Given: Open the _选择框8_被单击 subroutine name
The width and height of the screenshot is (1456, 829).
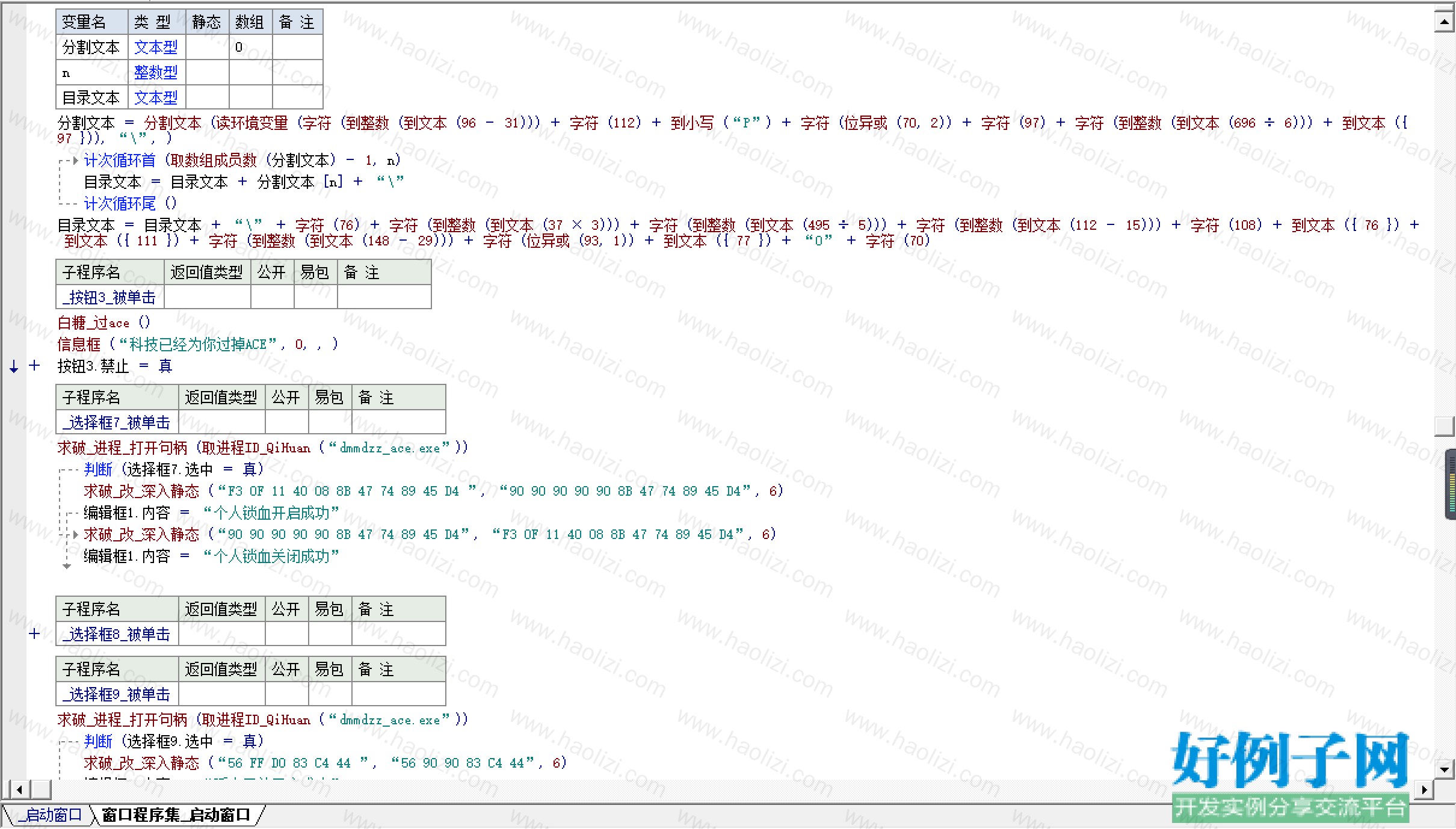Looking at the screenshot, I should [116, 634].
